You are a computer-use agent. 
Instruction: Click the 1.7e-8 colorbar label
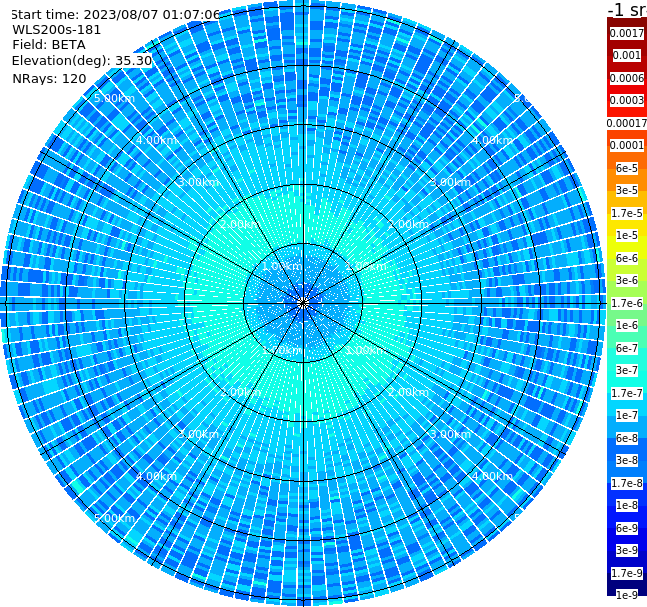tap(627, 483)
